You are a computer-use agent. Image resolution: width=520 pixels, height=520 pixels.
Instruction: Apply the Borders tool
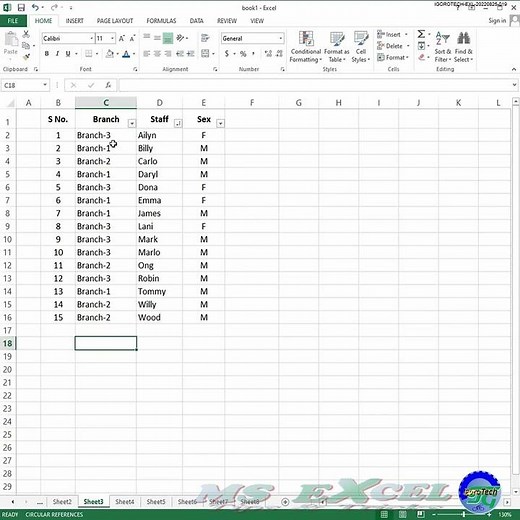(x=89, y=54)
